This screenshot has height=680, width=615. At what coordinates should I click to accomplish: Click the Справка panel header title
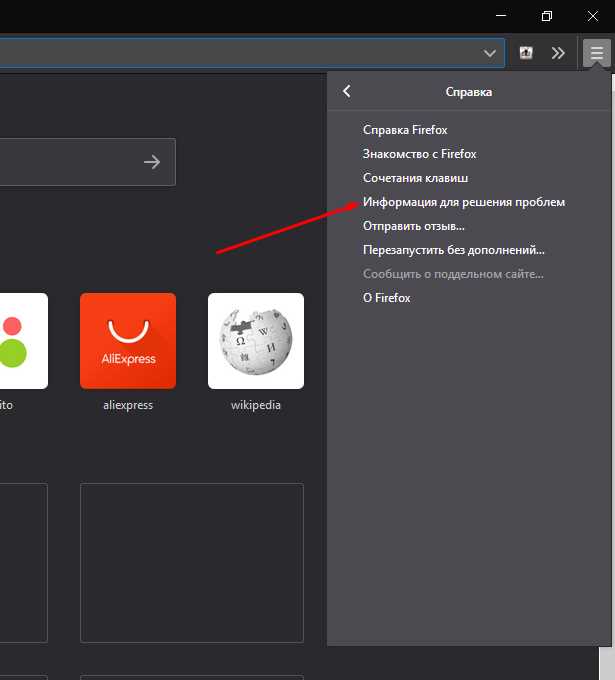tap(469, 92)
